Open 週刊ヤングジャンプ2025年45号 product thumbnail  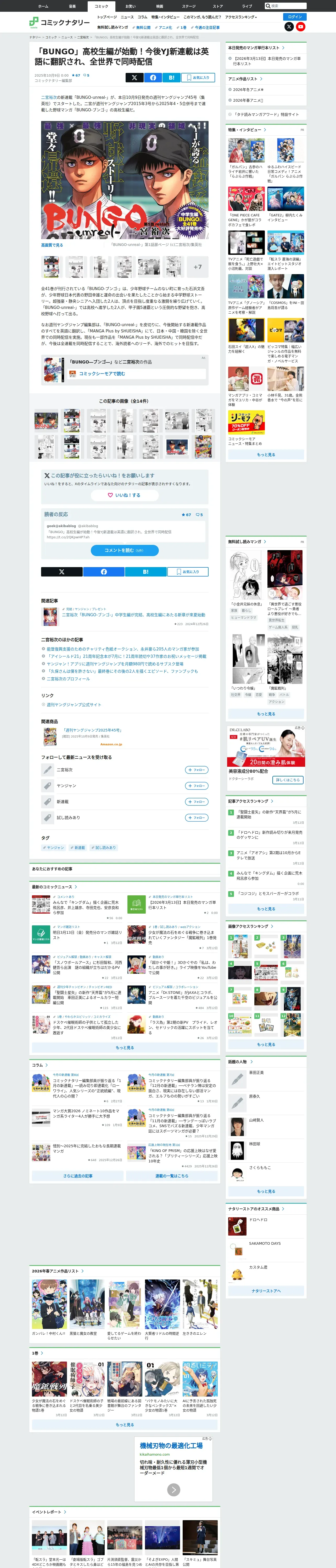[x=50, y=736]
